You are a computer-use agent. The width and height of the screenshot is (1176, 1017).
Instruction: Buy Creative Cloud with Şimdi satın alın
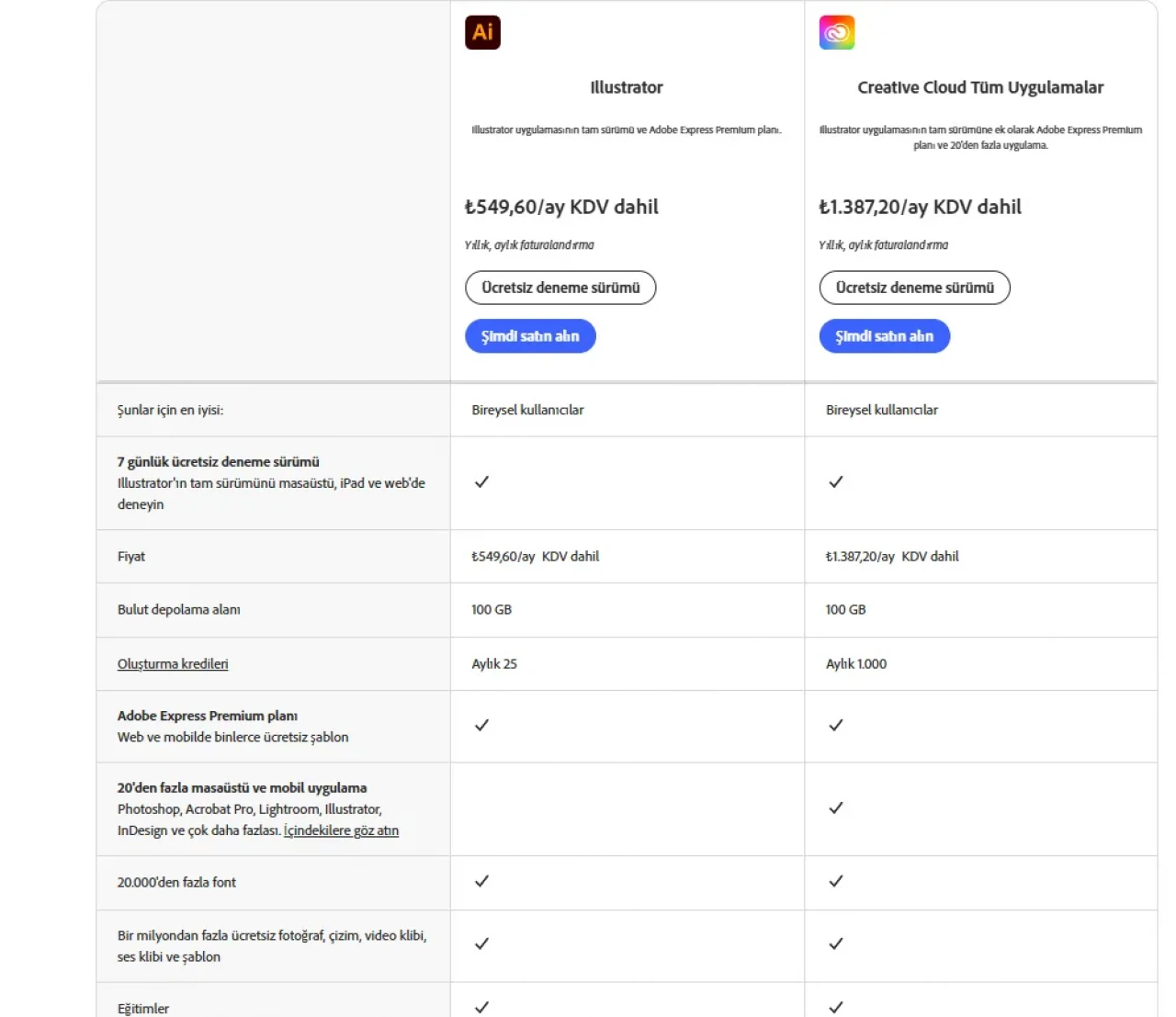pyautogui.click(x=884, y=336)
